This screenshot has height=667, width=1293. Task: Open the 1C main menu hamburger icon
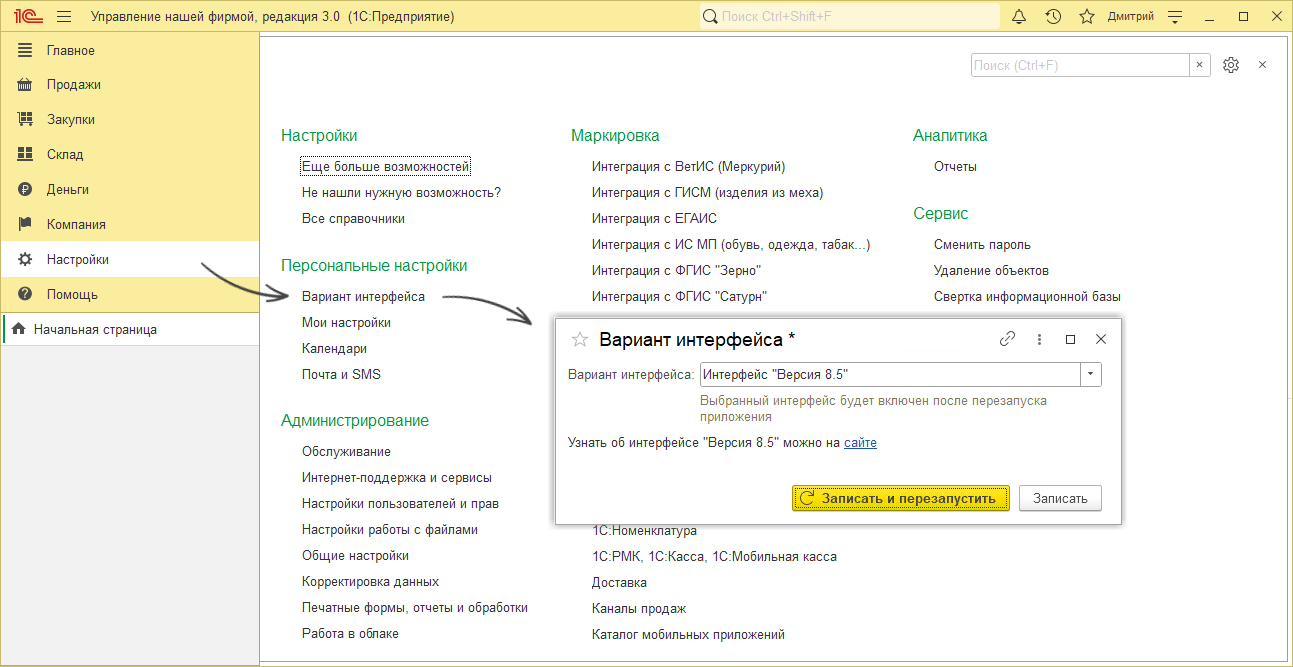pos(64,17)
